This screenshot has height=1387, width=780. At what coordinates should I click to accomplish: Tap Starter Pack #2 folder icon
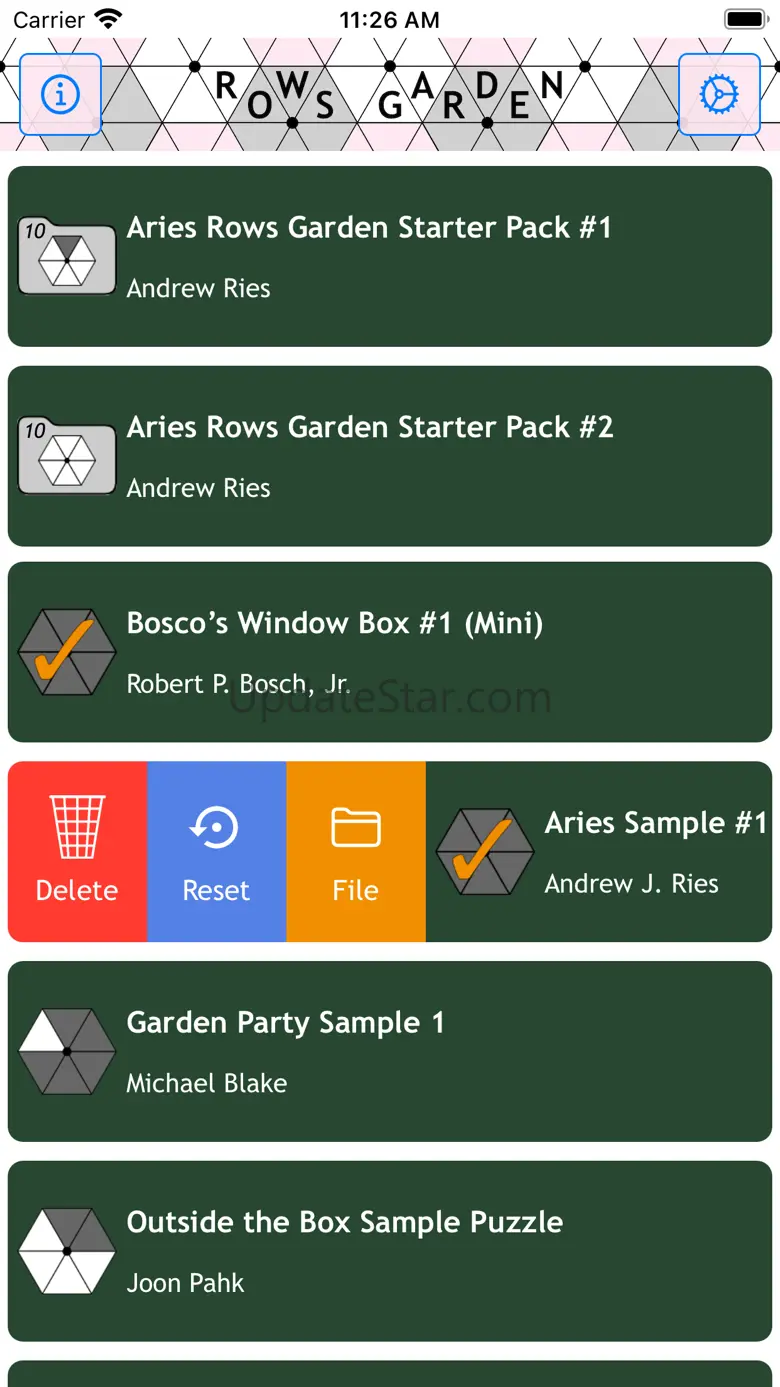pyautogui.click(x=67, y=457)
